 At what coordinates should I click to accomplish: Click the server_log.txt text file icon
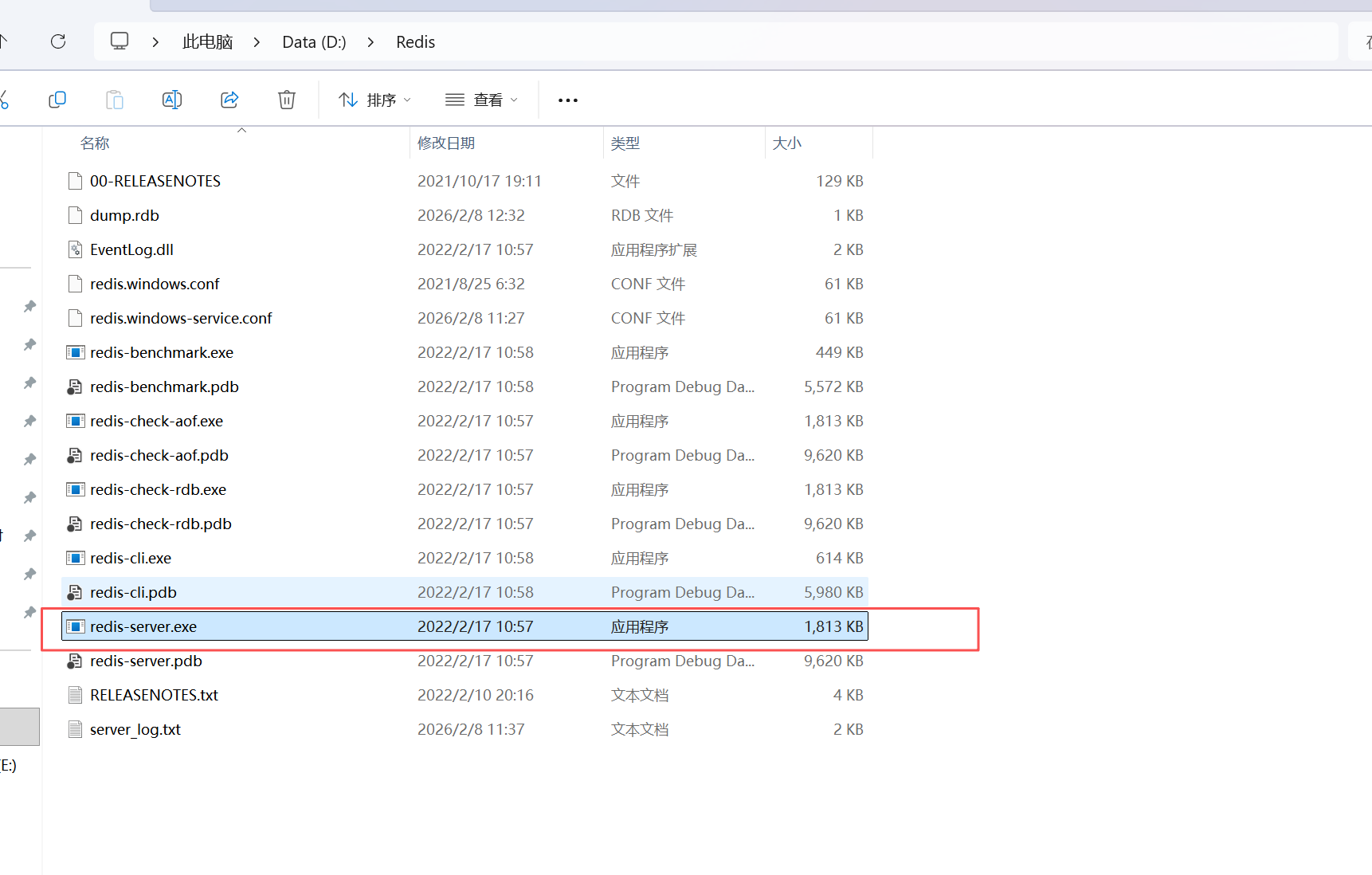tap(75, 729)
